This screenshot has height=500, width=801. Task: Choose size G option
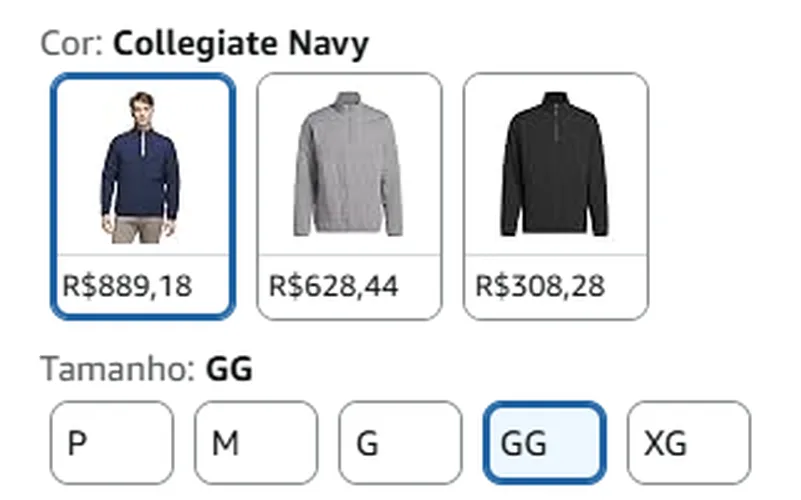pos(400,442)
